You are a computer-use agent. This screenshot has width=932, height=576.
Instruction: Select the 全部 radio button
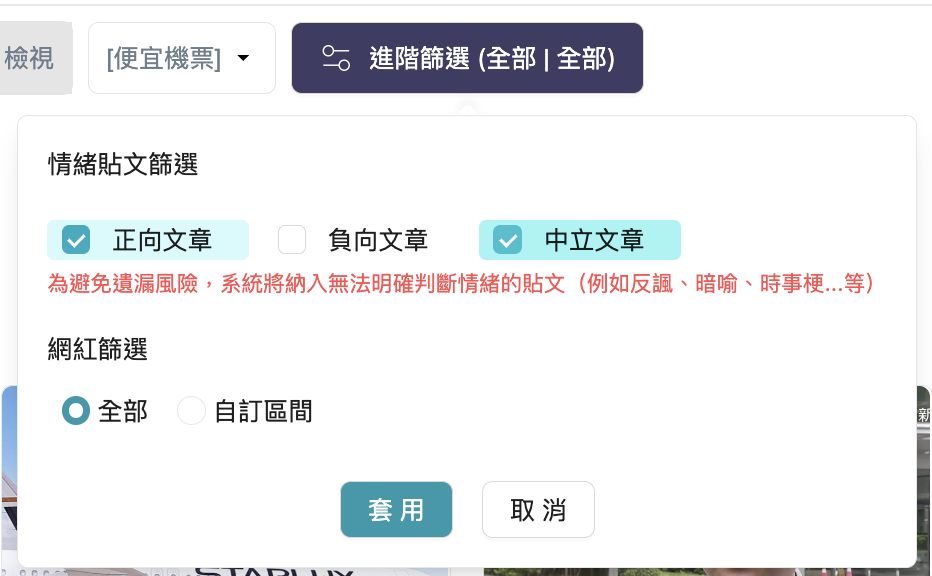76,411
